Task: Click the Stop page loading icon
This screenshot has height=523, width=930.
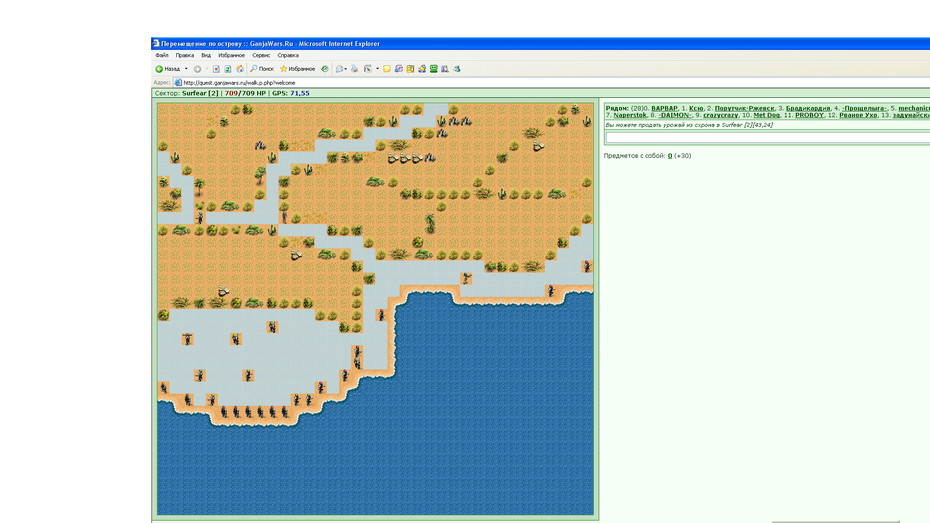Action: click(x=216, y=69)
